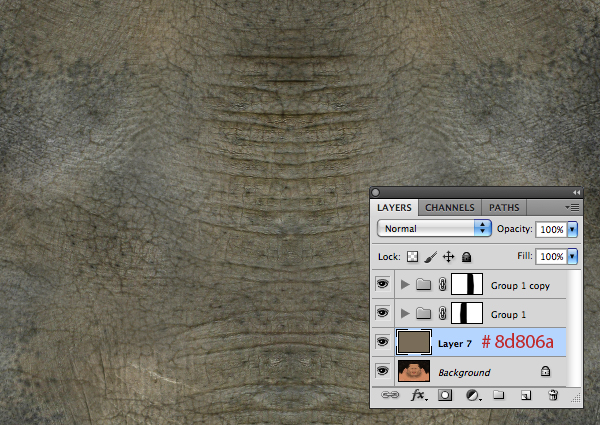This screenshot has height=425, width=600.
Task: Expand the Group 1 disclosure triangle
Action: click(x=405, y=313)
